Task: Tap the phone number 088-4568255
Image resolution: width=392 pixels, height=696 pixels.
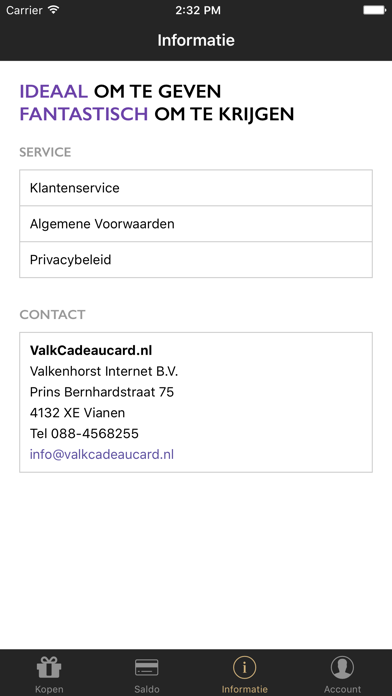Action: pyautogui.click(x=95, y=433)
